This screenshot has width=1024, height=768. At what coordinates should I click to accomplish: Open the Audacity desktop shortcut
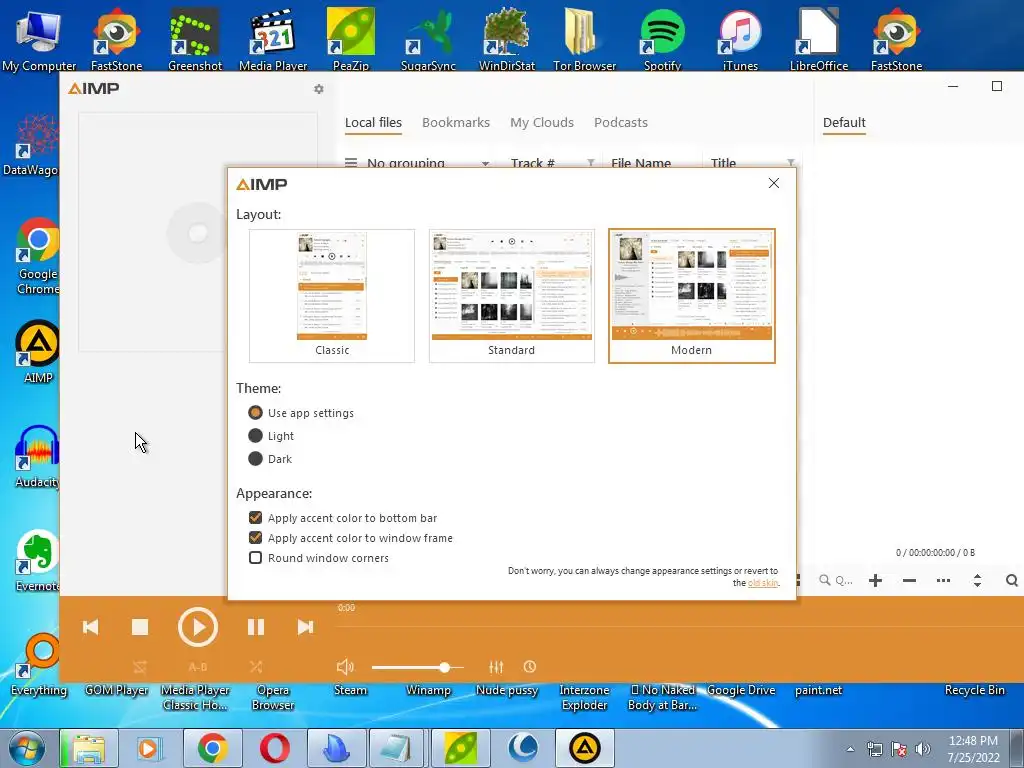click(x=37, y=456)
